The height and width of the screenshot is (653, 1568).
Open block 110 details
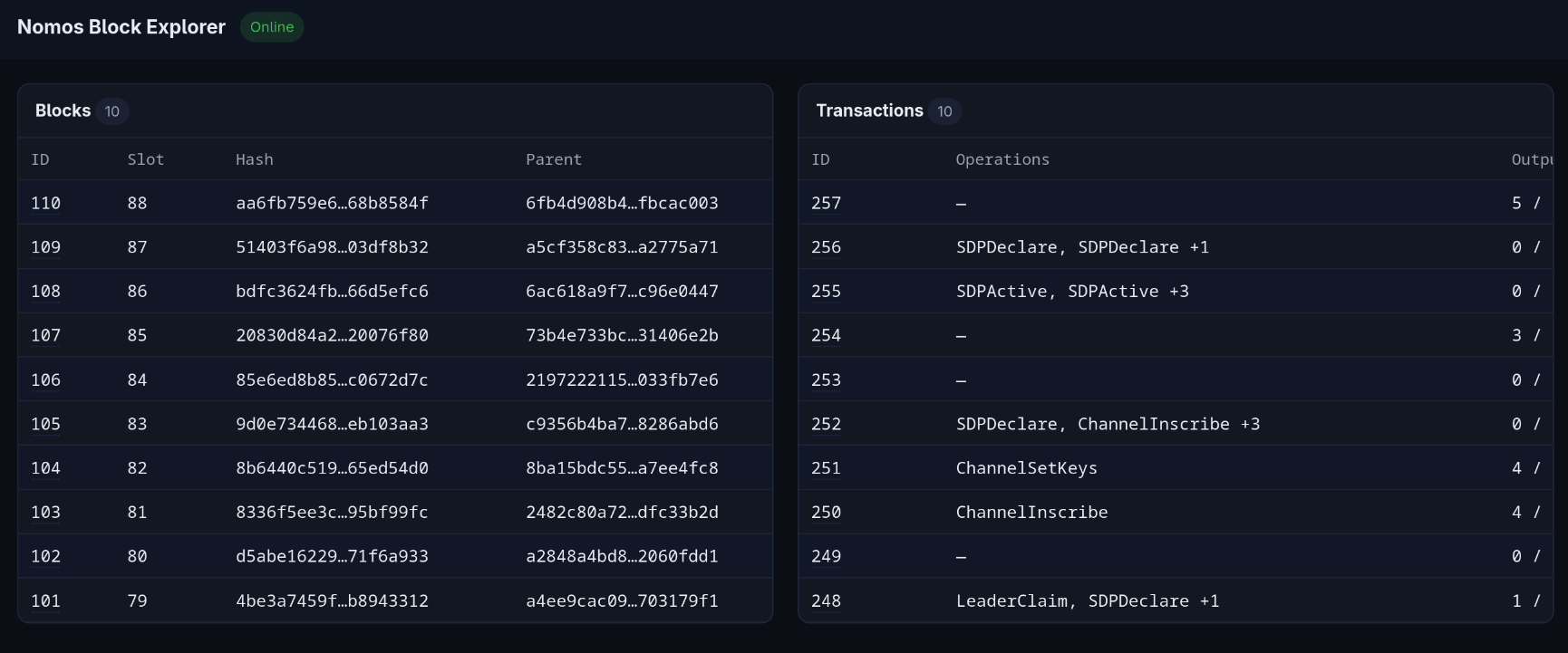click(x=45, y=203)
